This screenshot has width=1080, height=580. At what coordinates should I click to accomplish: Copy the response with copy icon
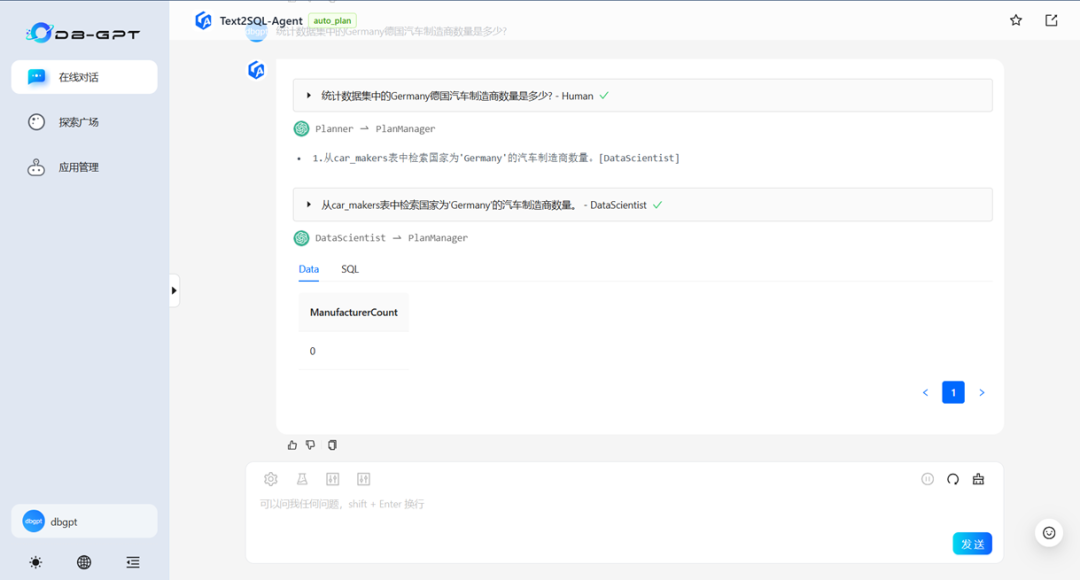click(332, 445)
